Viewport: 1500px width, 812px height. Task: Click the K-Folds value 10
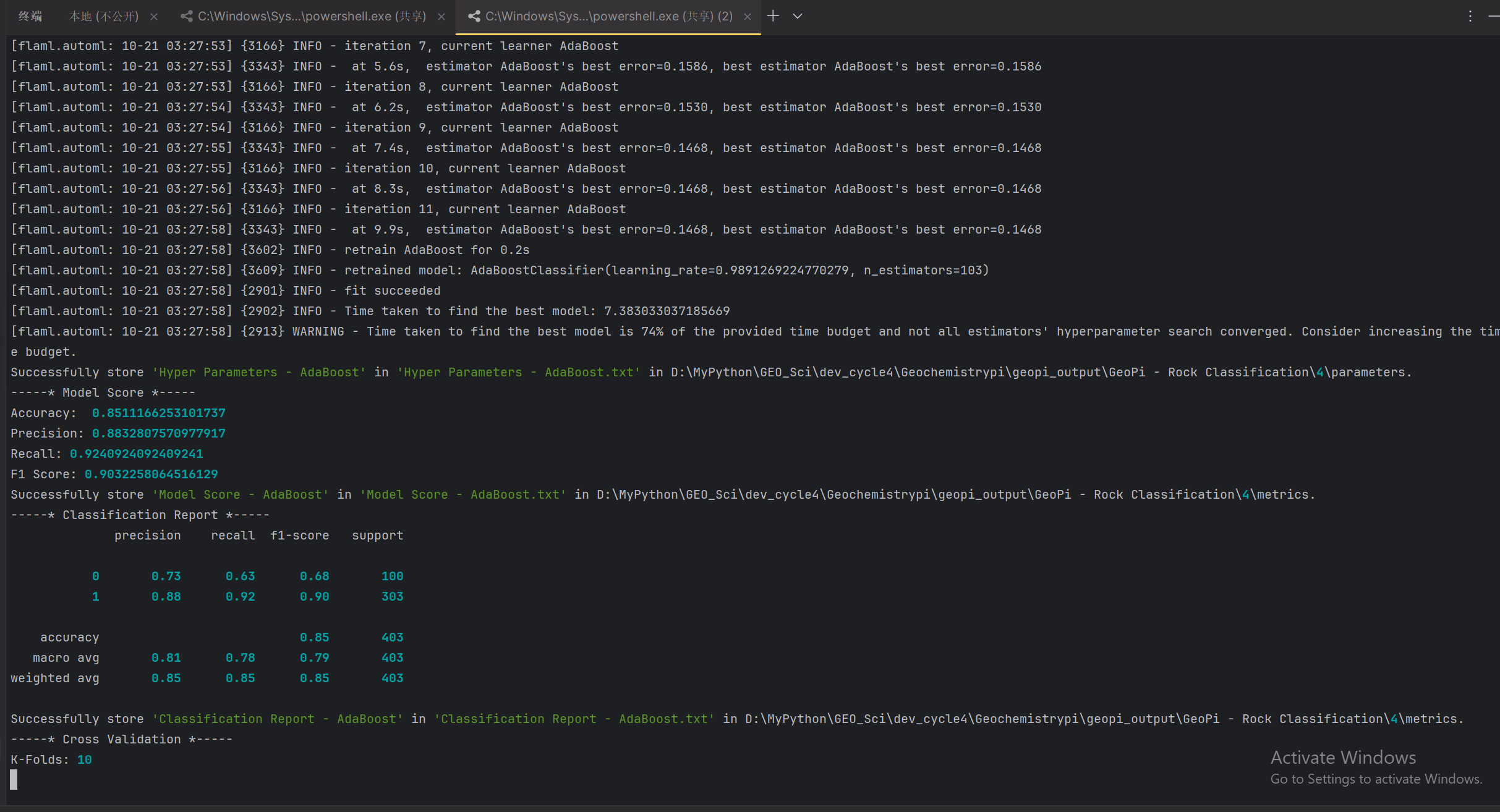[x=85, y=759]
